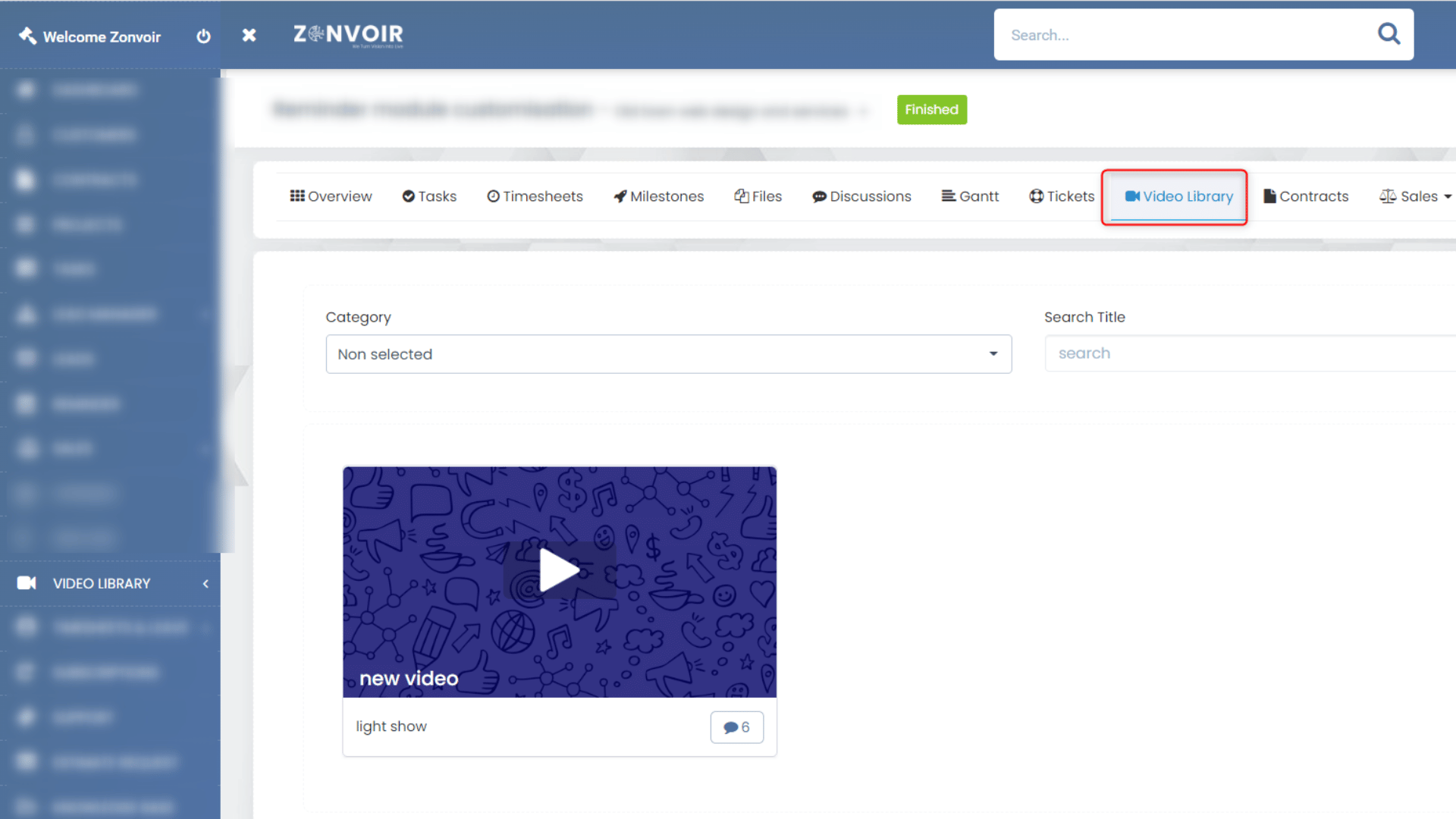
Task: Click the Zonvoir logo
Action: pyautogui.click(x=348, y=35)
